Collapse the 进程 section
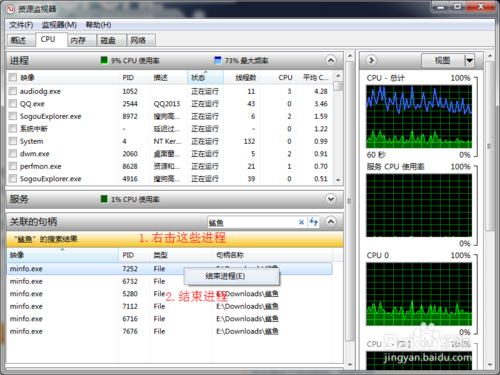 (x=331, y=60)
